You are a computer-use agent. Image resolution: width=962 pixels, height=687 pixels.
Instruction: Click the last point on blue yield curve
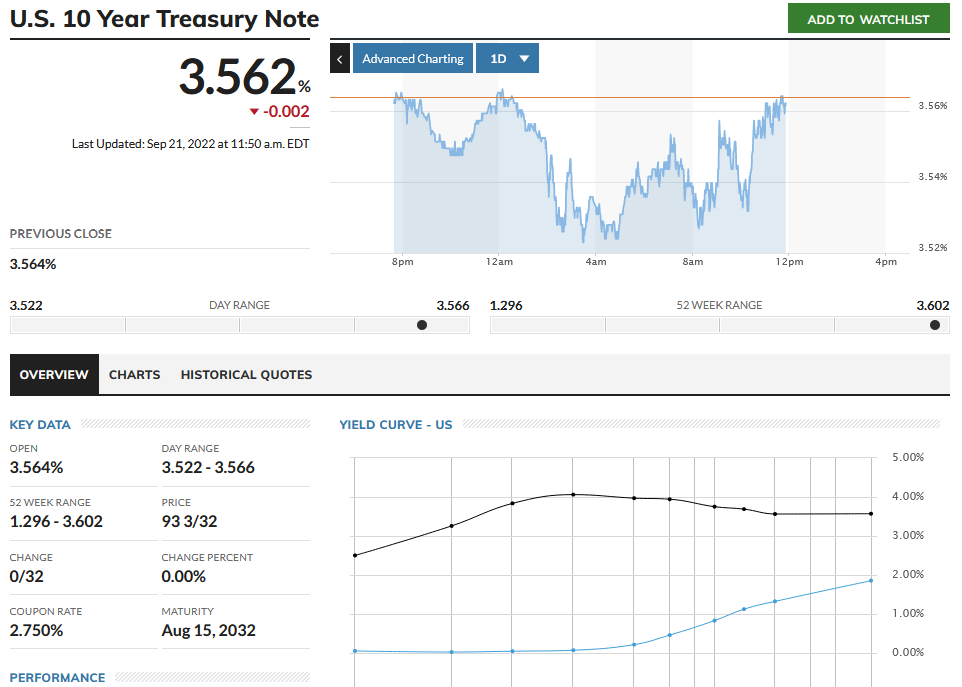[871, 580]
